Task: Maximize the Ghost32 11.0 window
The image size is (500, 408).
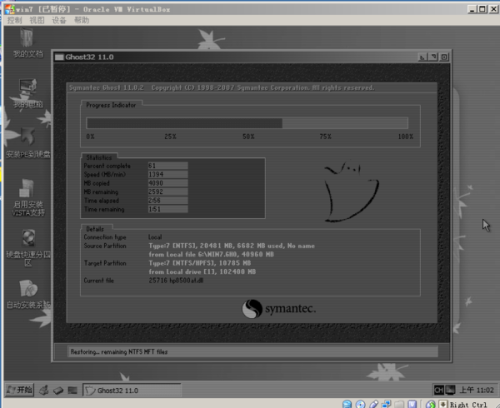Action: [x=433, y=57]
